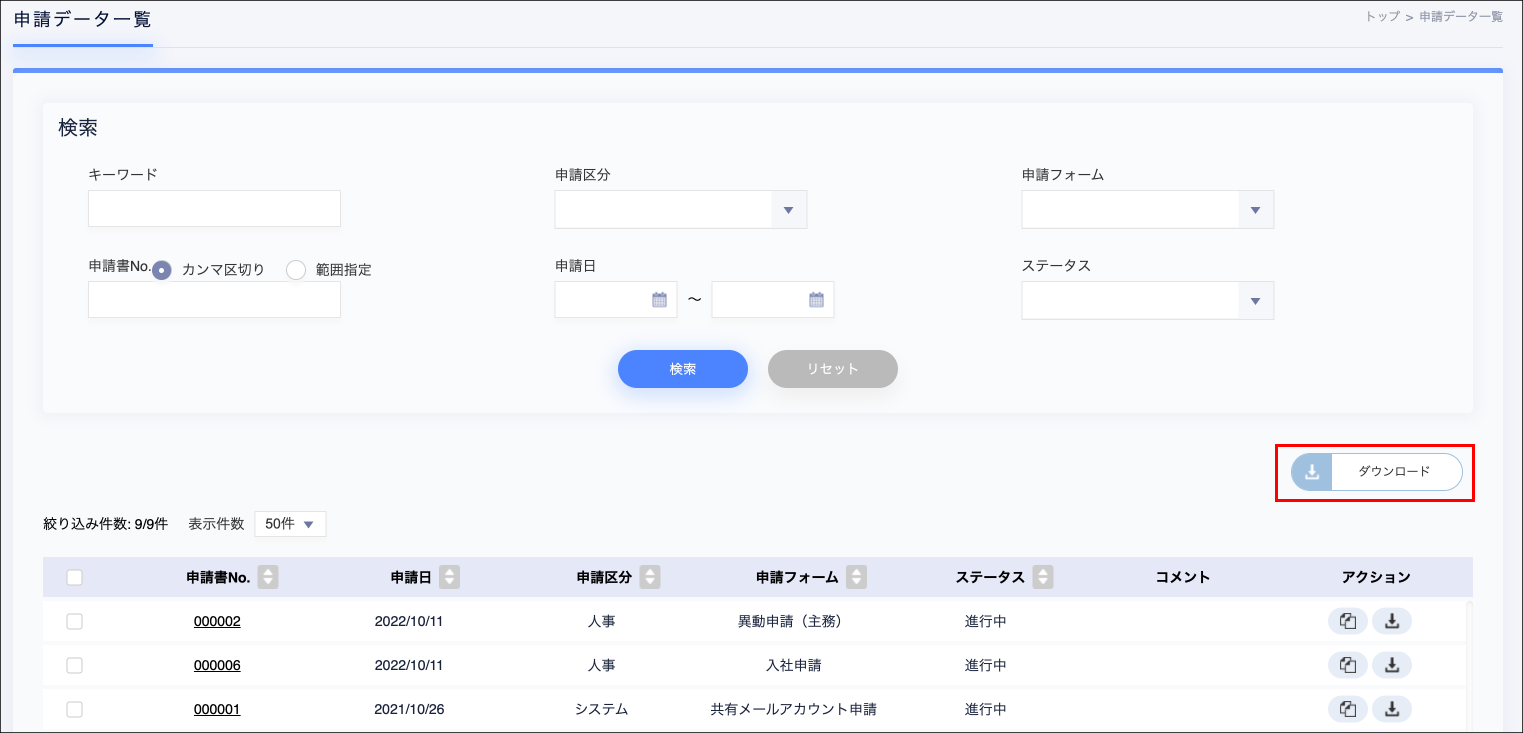Open the 申請日 end date calendar
This screenshot has width=1523, height=733.
(x=816, y=300)
